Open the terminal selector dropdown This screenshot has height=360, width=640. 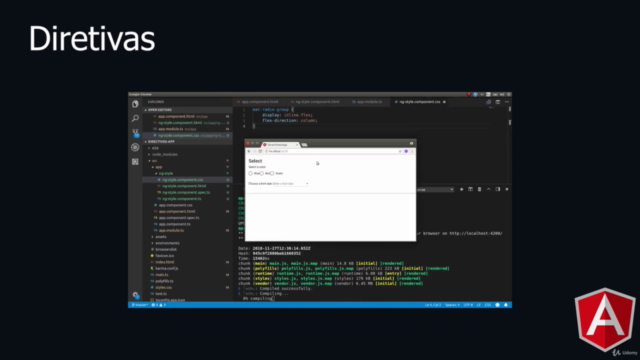tap(435, 189)
